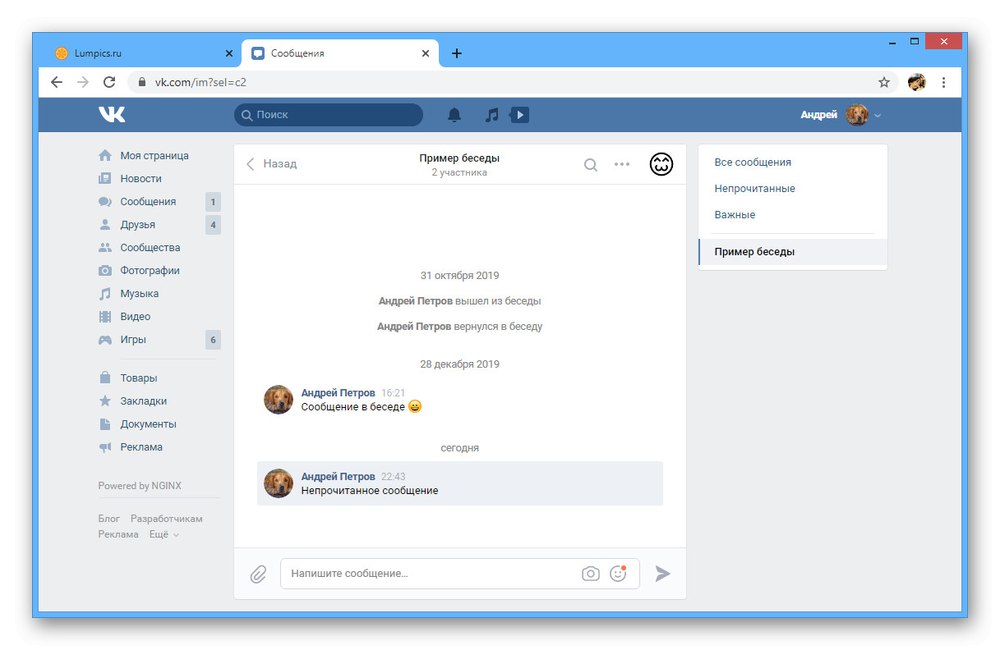Click the paperclip attach icon
The image size is (1000, 650).
[x=258, y=574]
